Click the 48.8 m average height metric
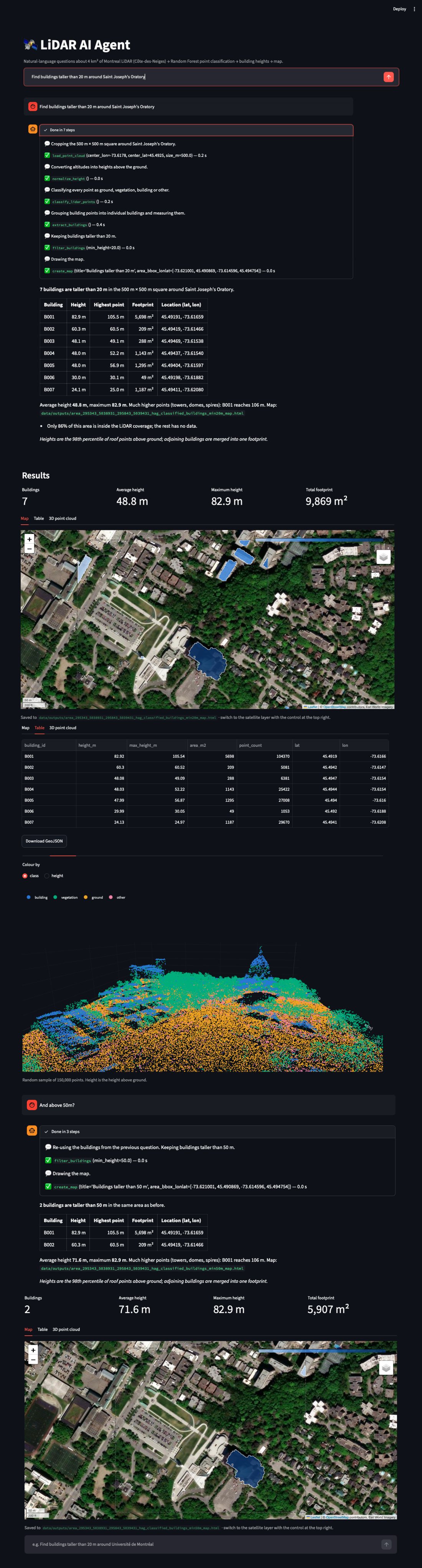The width and height of the screenshot is (422, 1568). (132, 501)
